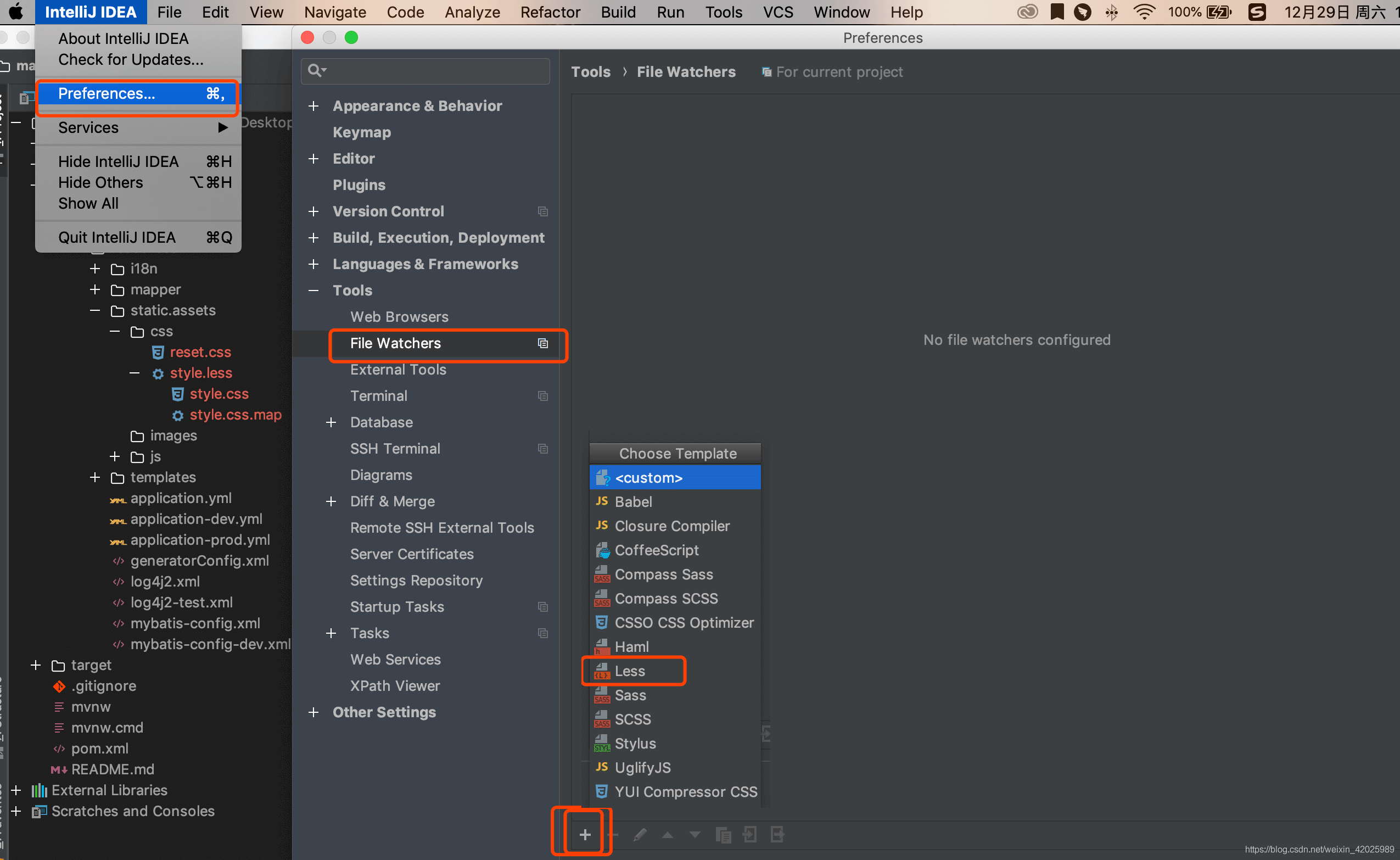
Task: Click the copy icon next to File Watchers
Action: [x=543, y=343]
